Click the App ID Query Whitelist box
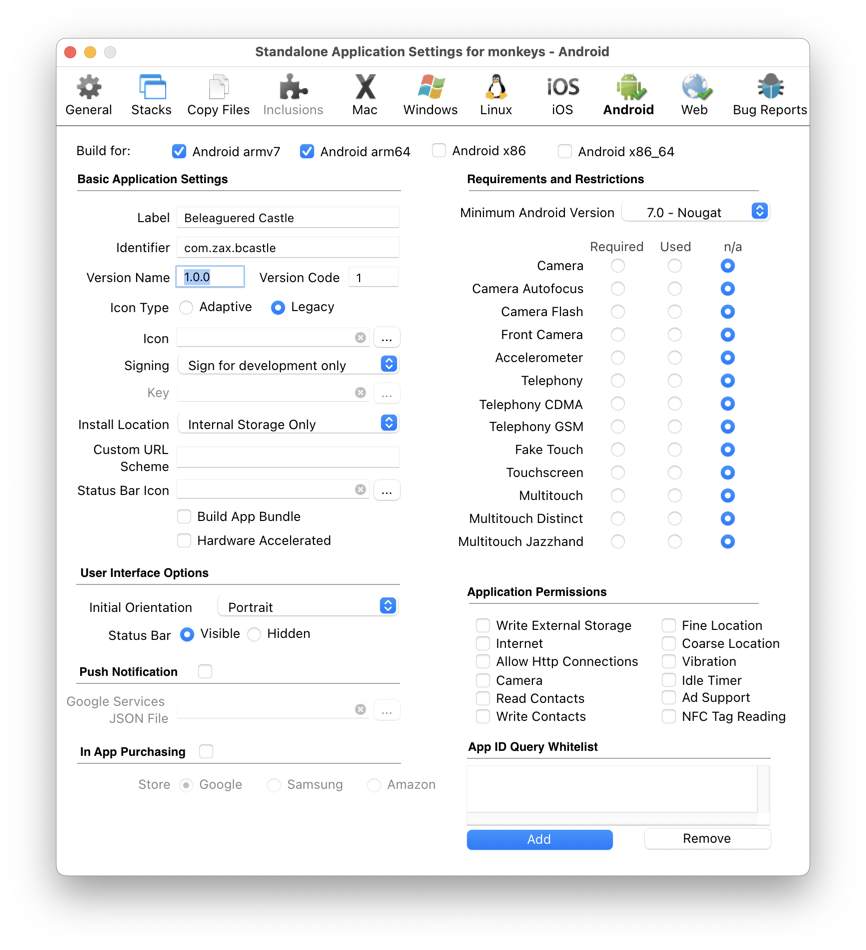Image resolution: width=866 pixels, height=950 pixels. pyautogui.click(x=612, y=789)
